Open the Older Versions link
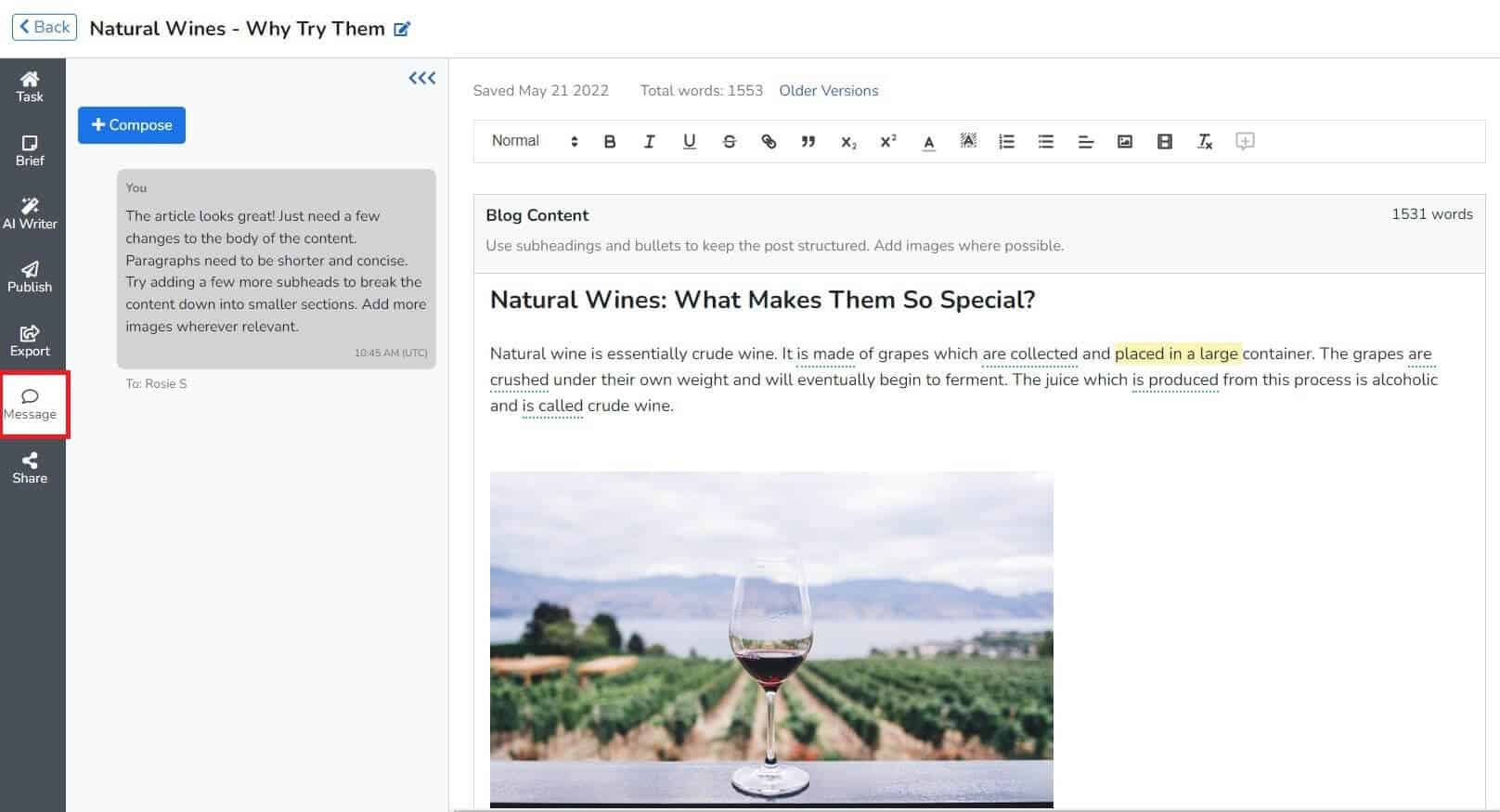This screenshot has width=1500, height=812. point(828,91)
